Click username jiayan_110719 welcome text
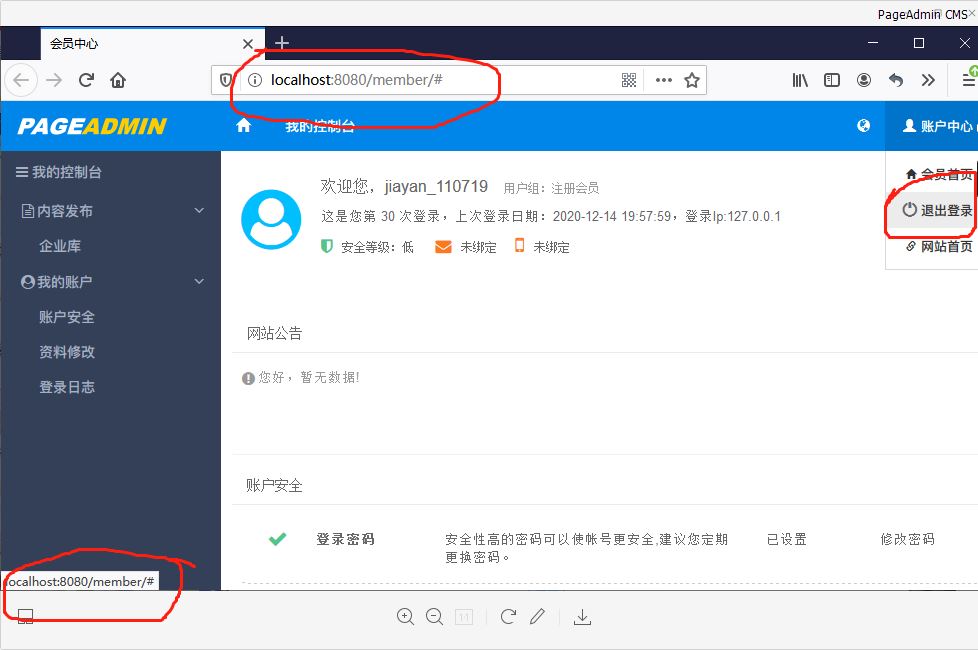Screen dimensions: 978x650 pyautogui.click(x=436, y=187)
